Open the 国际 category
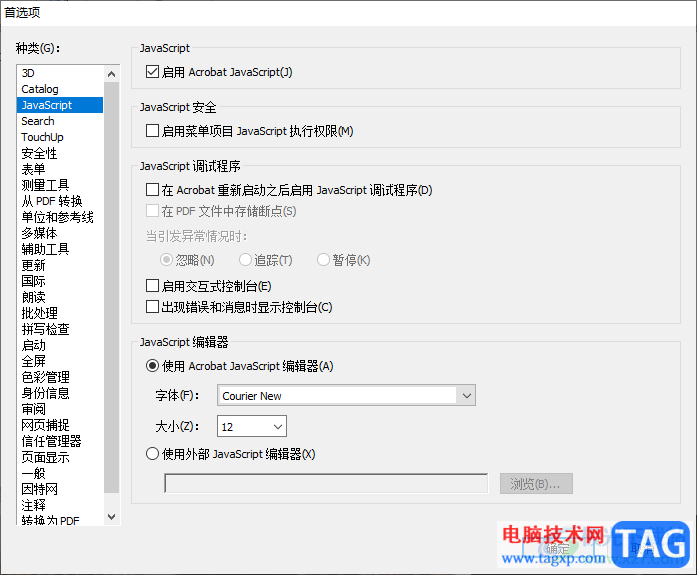This screenshot has height=575, width=697. (60, 281)
